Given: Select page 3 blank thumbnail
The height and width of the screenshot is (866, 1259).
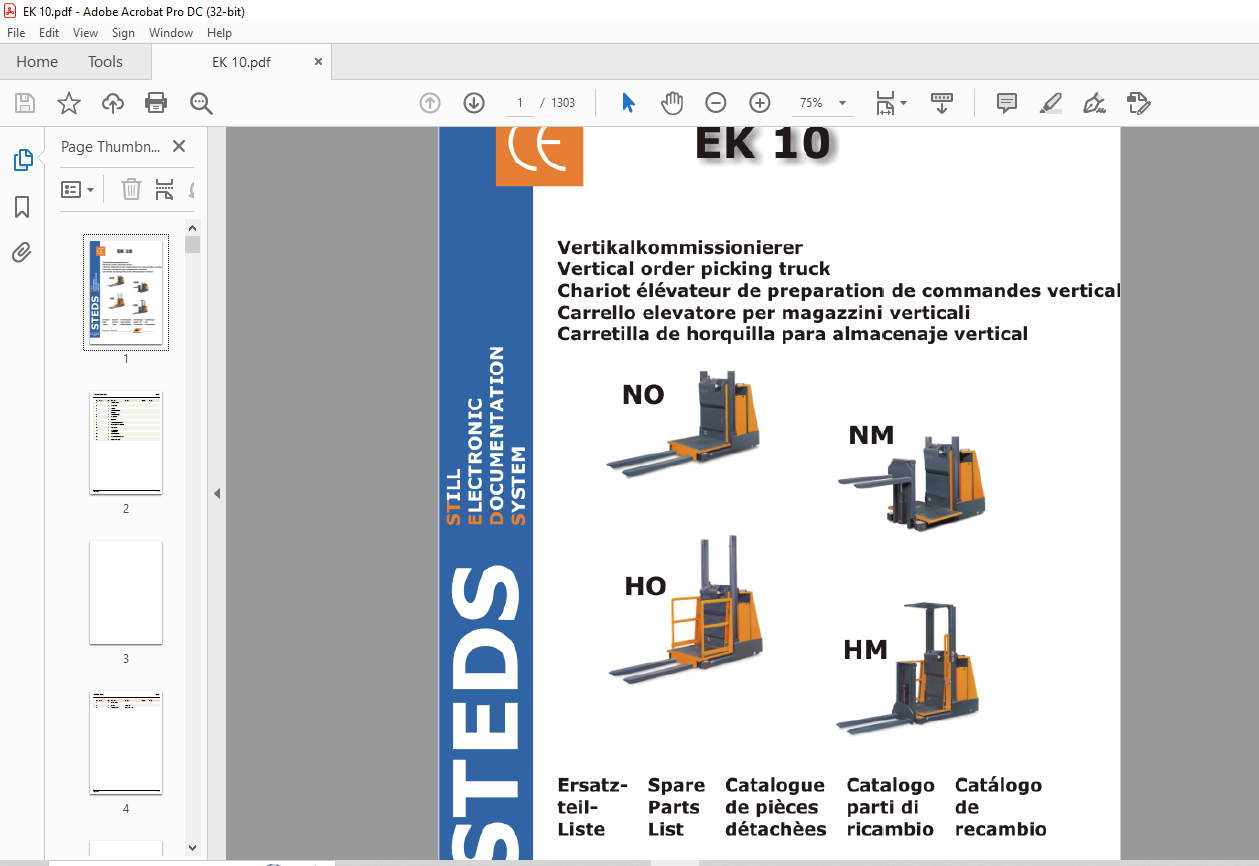Looking at the screenshot, I should (126, 593).
